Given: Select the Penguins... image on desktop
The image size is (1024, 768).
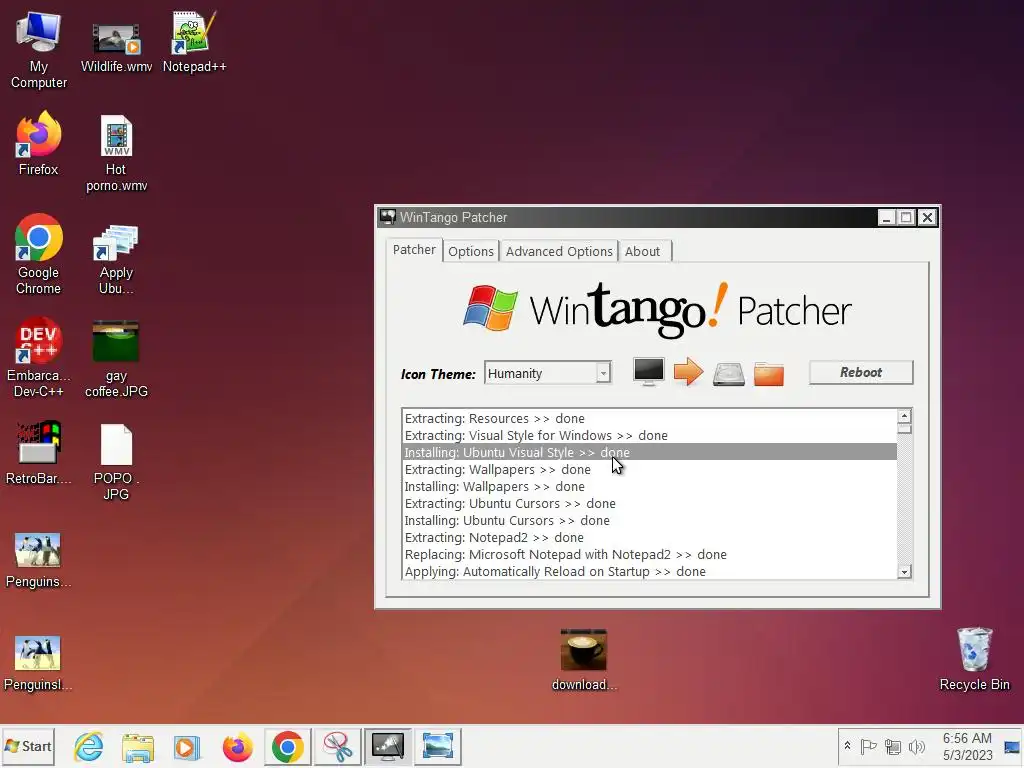Looking at the screenshot, I should point(39,560).
